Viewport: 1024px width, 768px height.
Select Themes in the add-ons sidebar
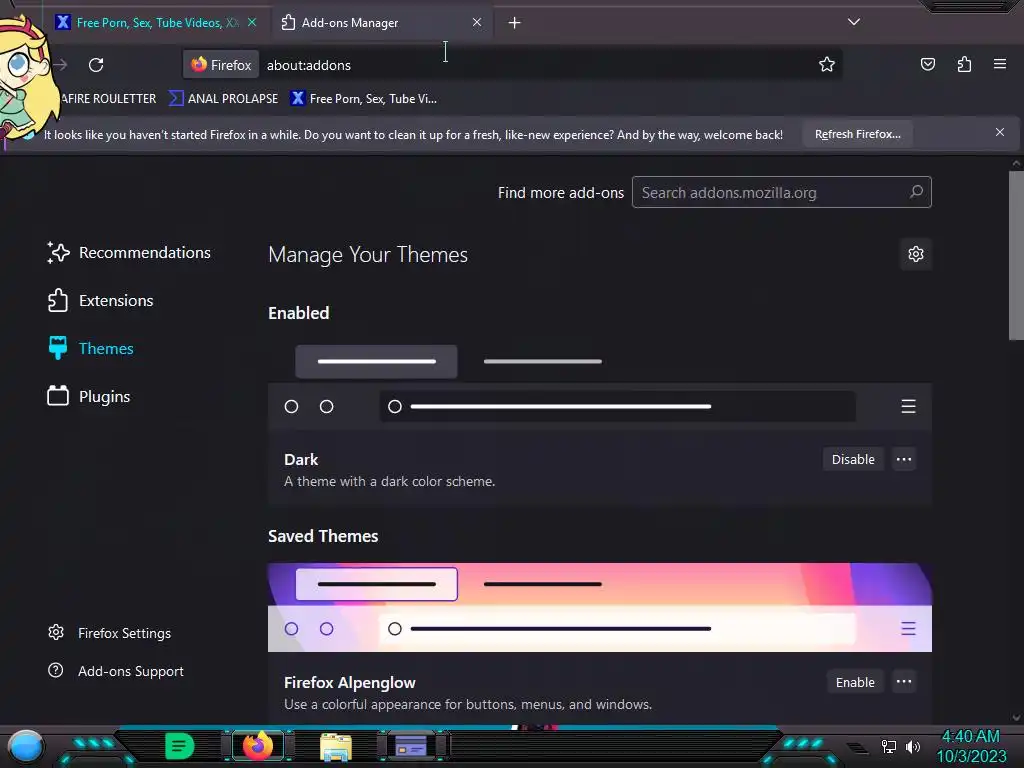click(91, 349)
